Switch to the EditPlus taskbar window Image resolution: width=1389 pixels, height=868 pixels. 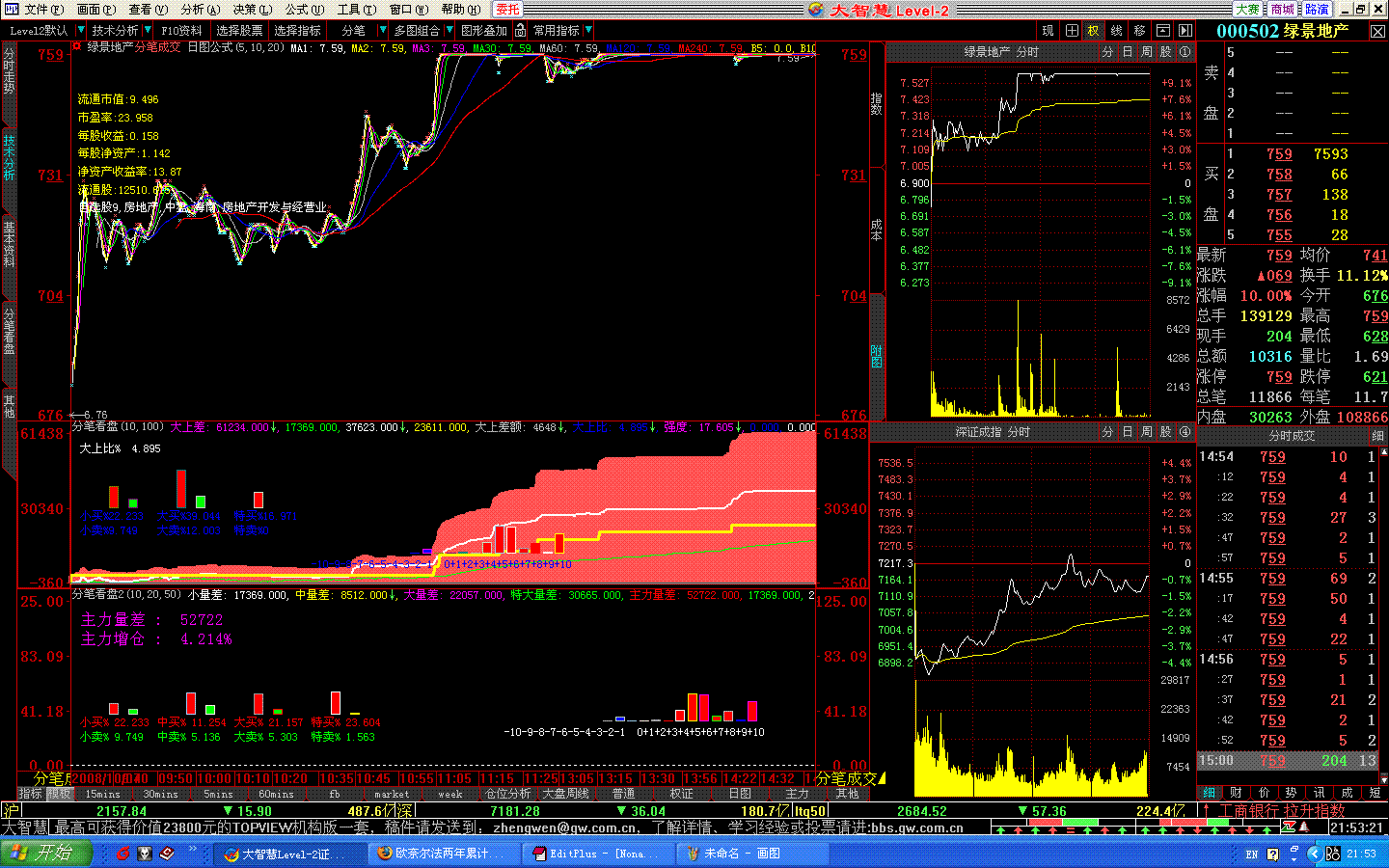(598, 854)
